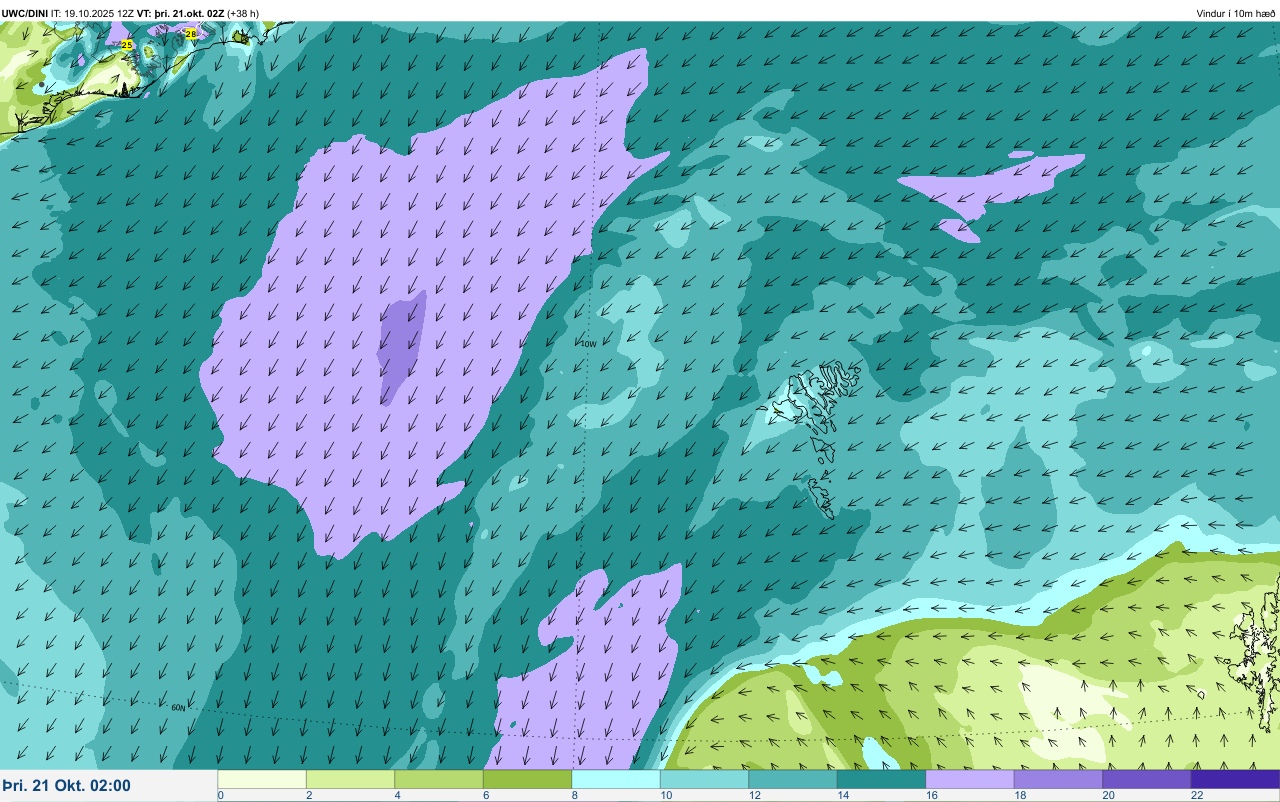Select the 0–2 pale yellow legend swatch
The width and height of the screenshot is (1280, 802).
pos(262,779)
